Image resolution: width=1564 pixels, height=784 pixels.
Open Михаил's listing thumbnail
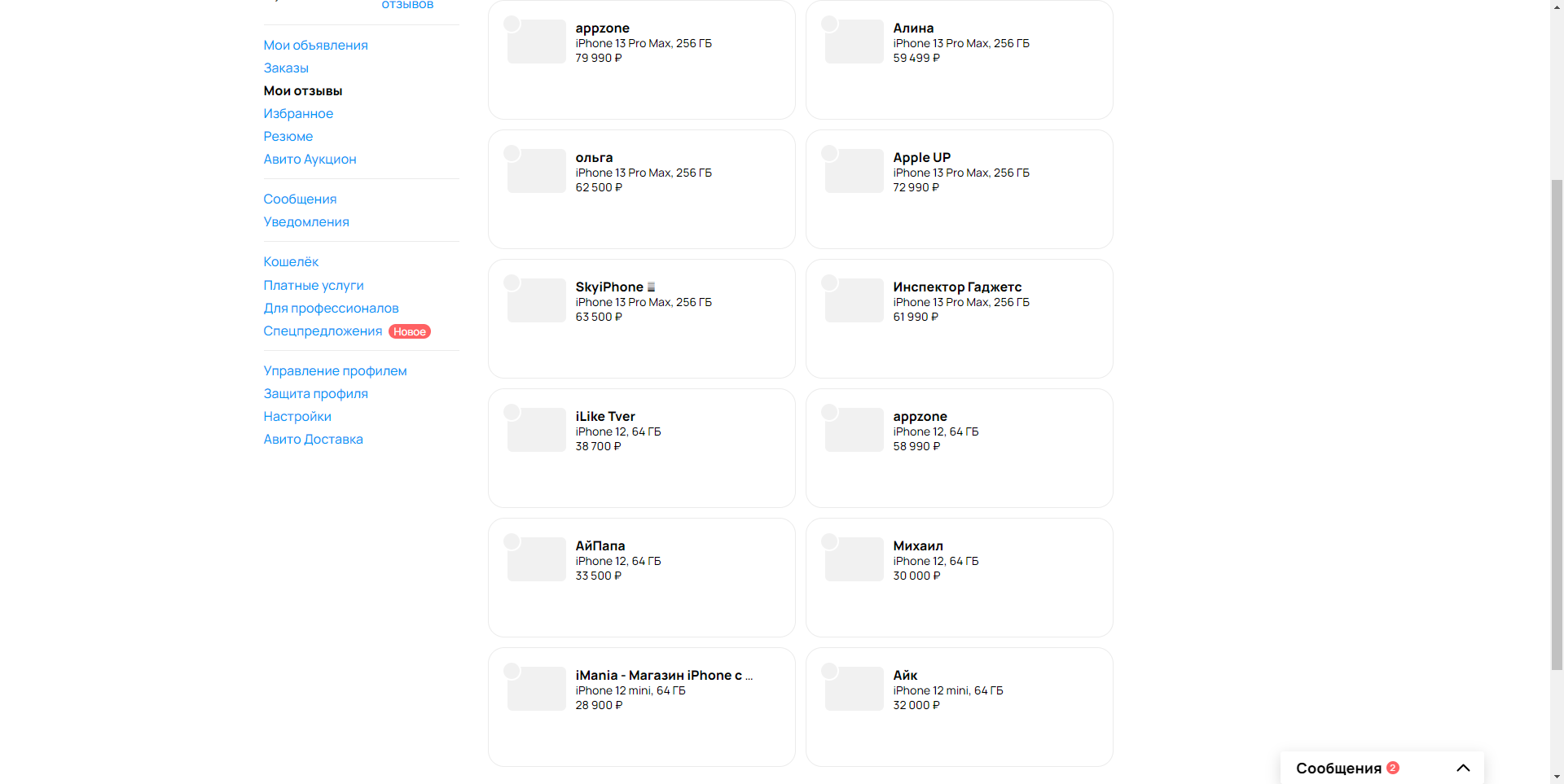[x=854, y=559]
